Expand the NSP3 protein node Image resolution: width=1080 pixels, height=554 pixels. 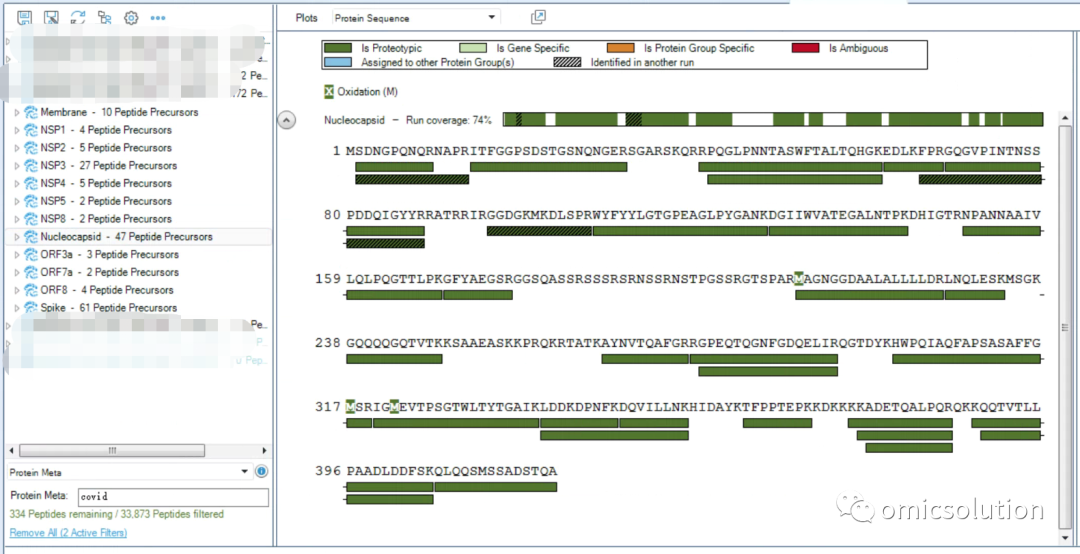tap(17, 165)
